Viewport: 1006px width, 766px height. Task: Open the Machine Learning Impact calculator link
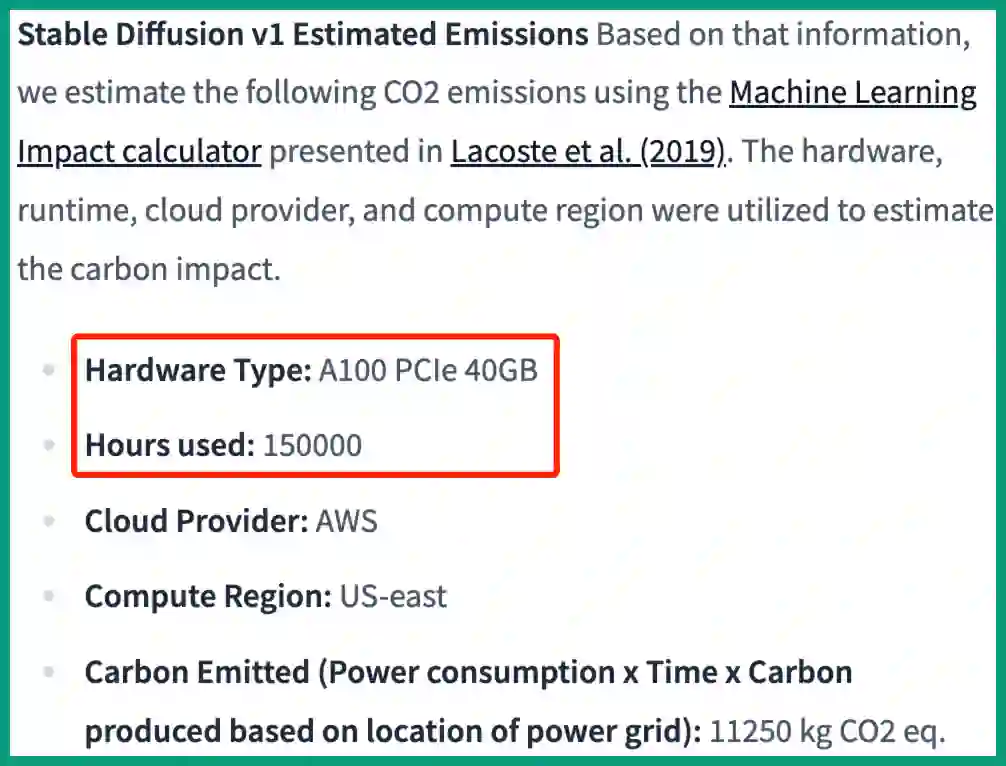(x=852, y=93)
